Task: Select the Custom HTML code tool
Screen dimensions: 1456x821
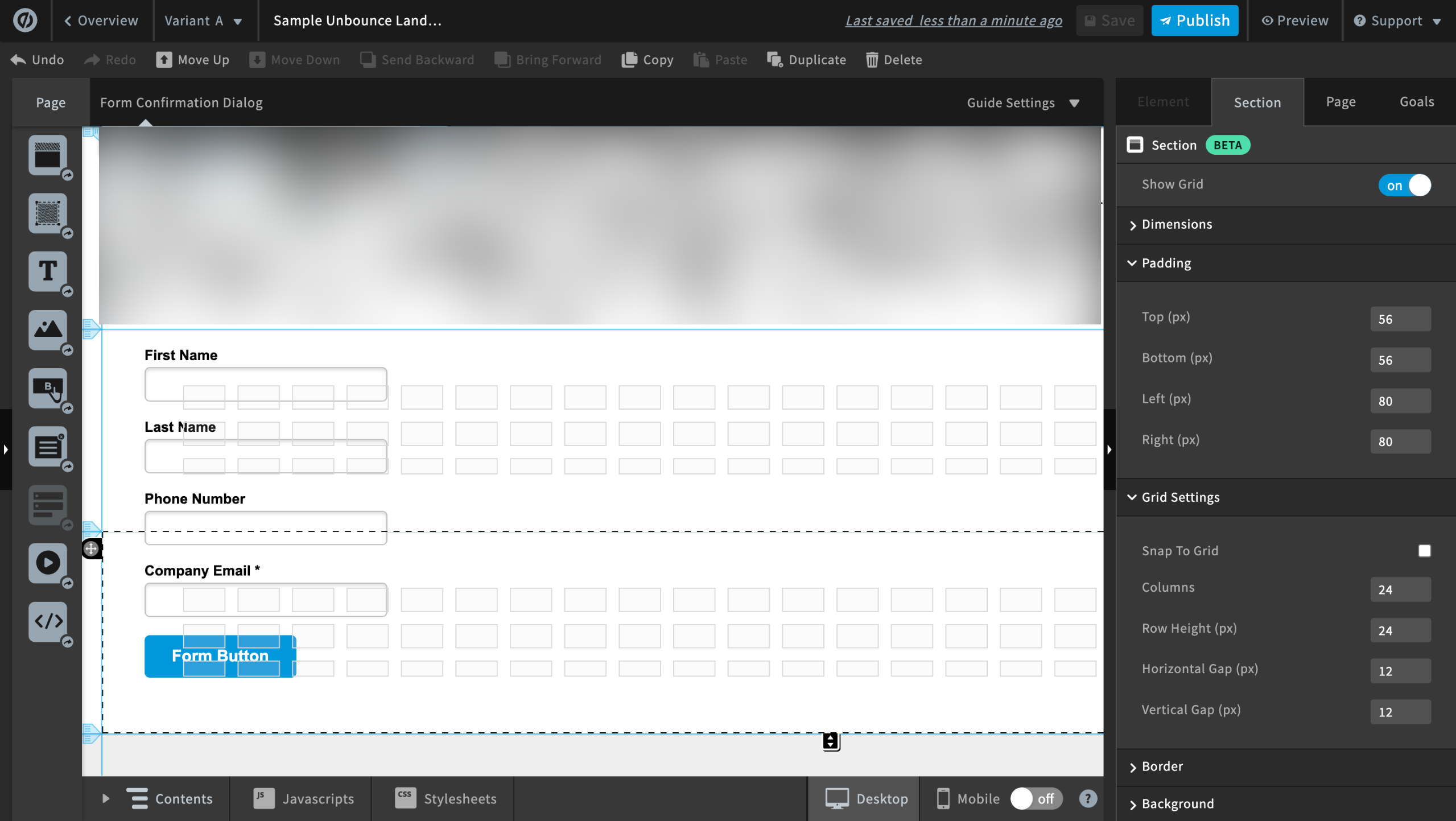Action: click(x=48, y=621)
